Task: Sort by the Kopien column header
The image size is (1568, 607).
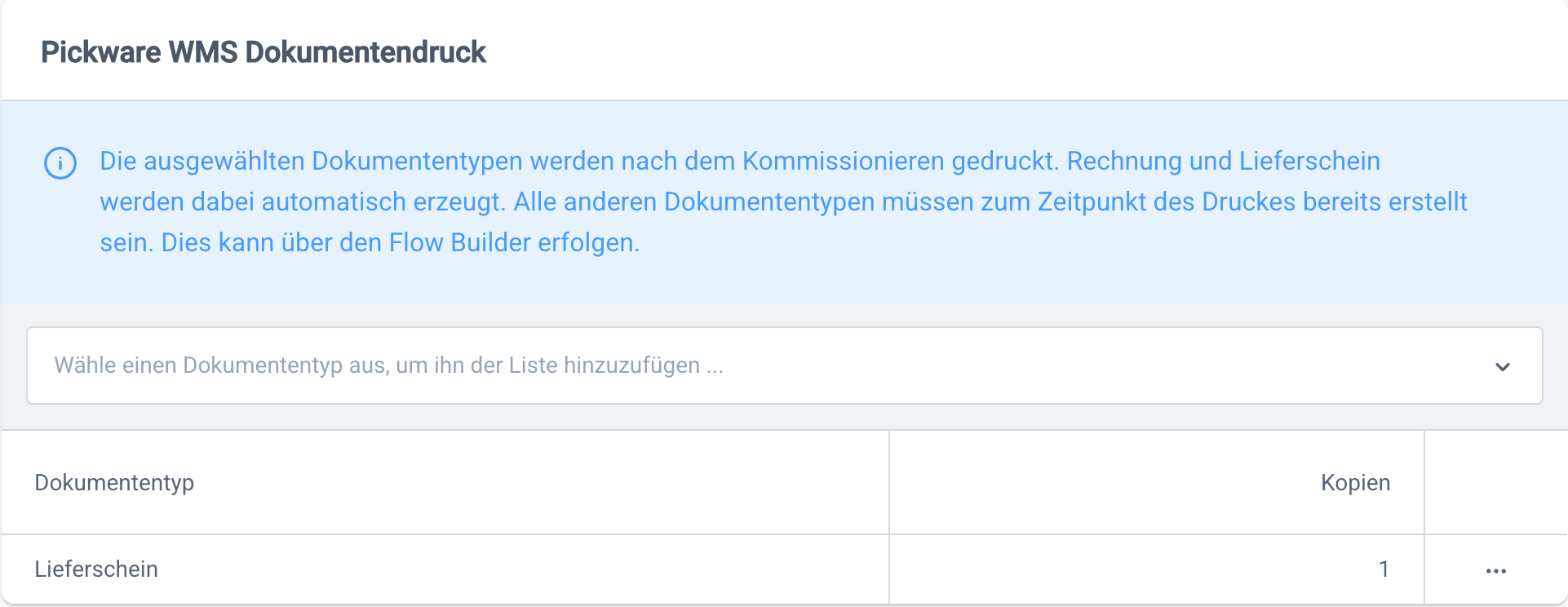Action: pos(1355,483)
